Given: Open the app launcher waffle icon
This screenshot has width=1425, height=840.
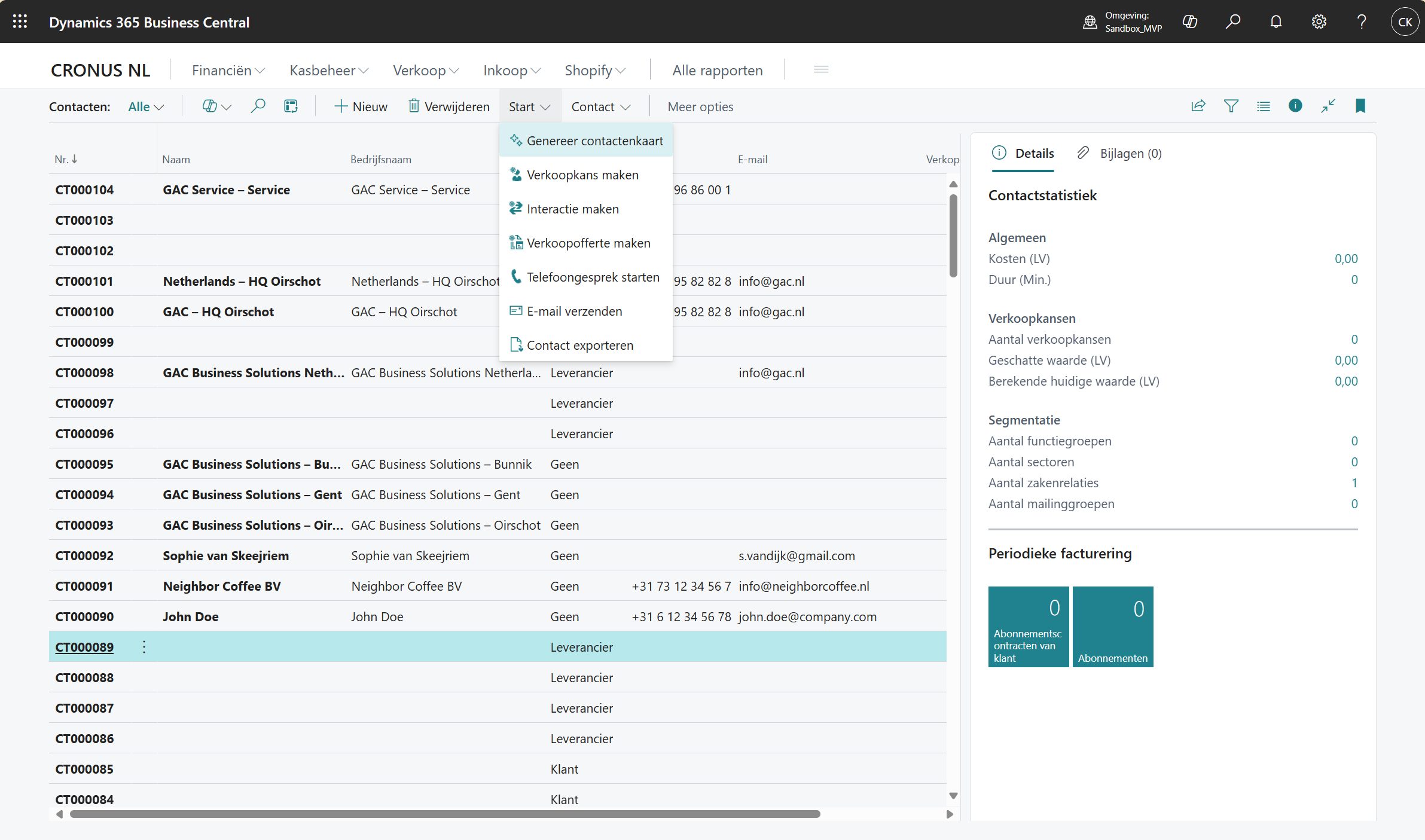Looking at the screenshot, I should pos(20,22).
